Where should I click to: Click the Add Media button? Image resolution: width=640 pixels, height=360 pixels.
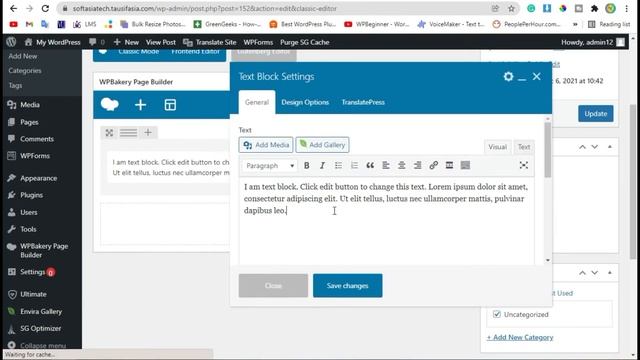(266, 144)
